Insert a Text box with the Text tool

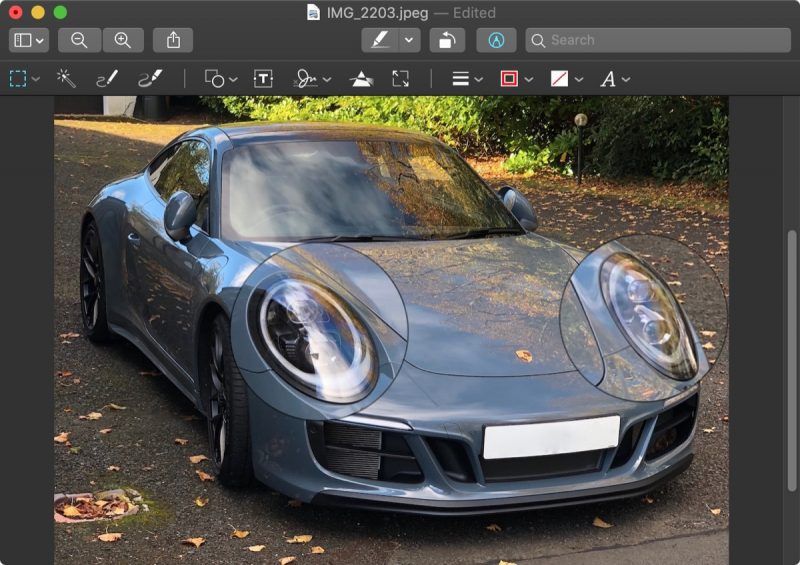[263, 79]
